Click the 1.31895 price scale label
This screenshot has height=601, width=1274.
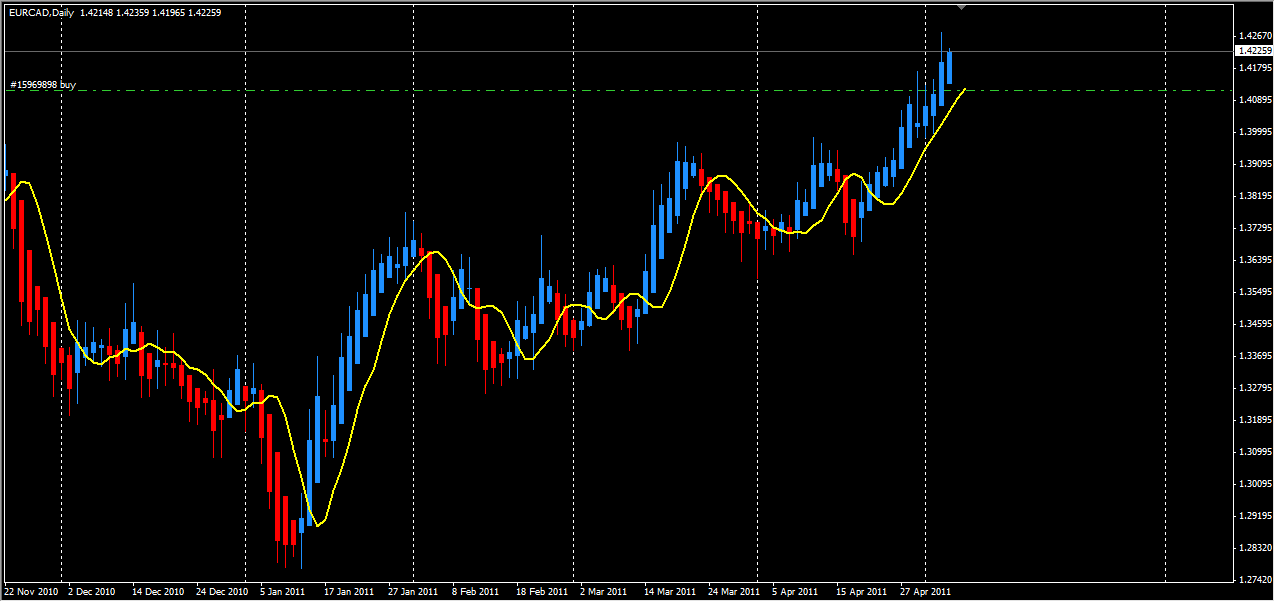(1254, 420)
